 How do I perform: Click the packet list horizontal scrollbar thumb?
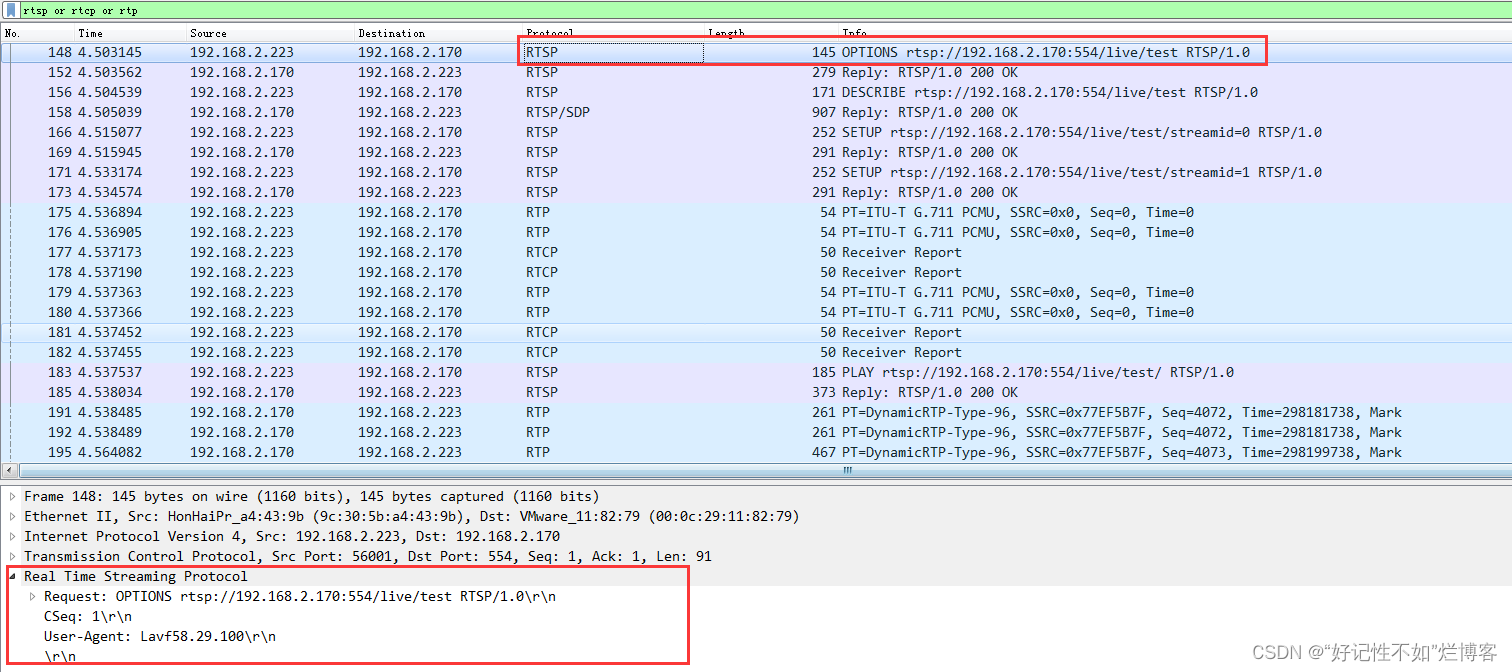tap(848, 470)
